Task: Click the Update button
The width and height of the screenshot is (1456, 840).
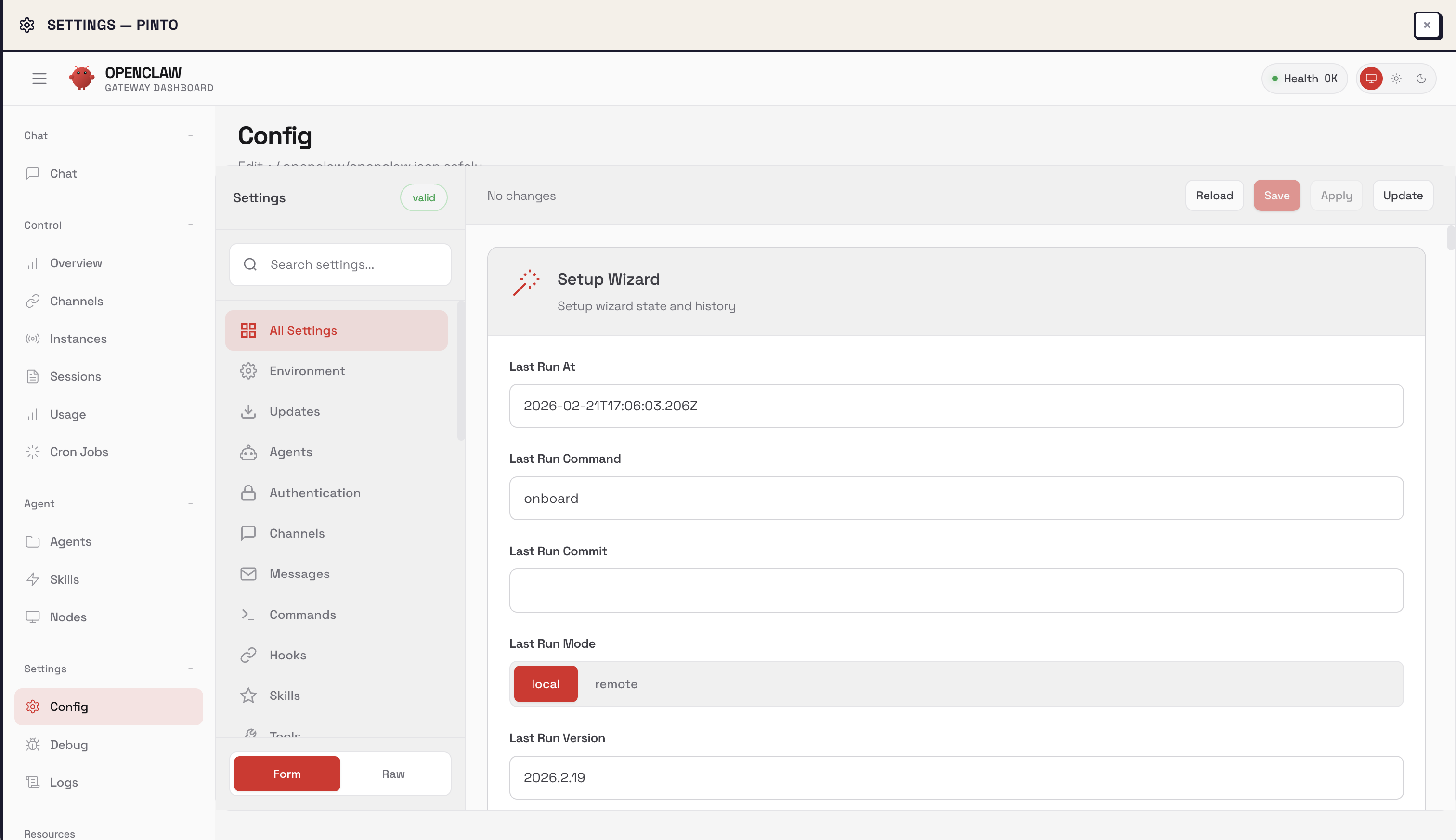Action: coord(1403,196)
